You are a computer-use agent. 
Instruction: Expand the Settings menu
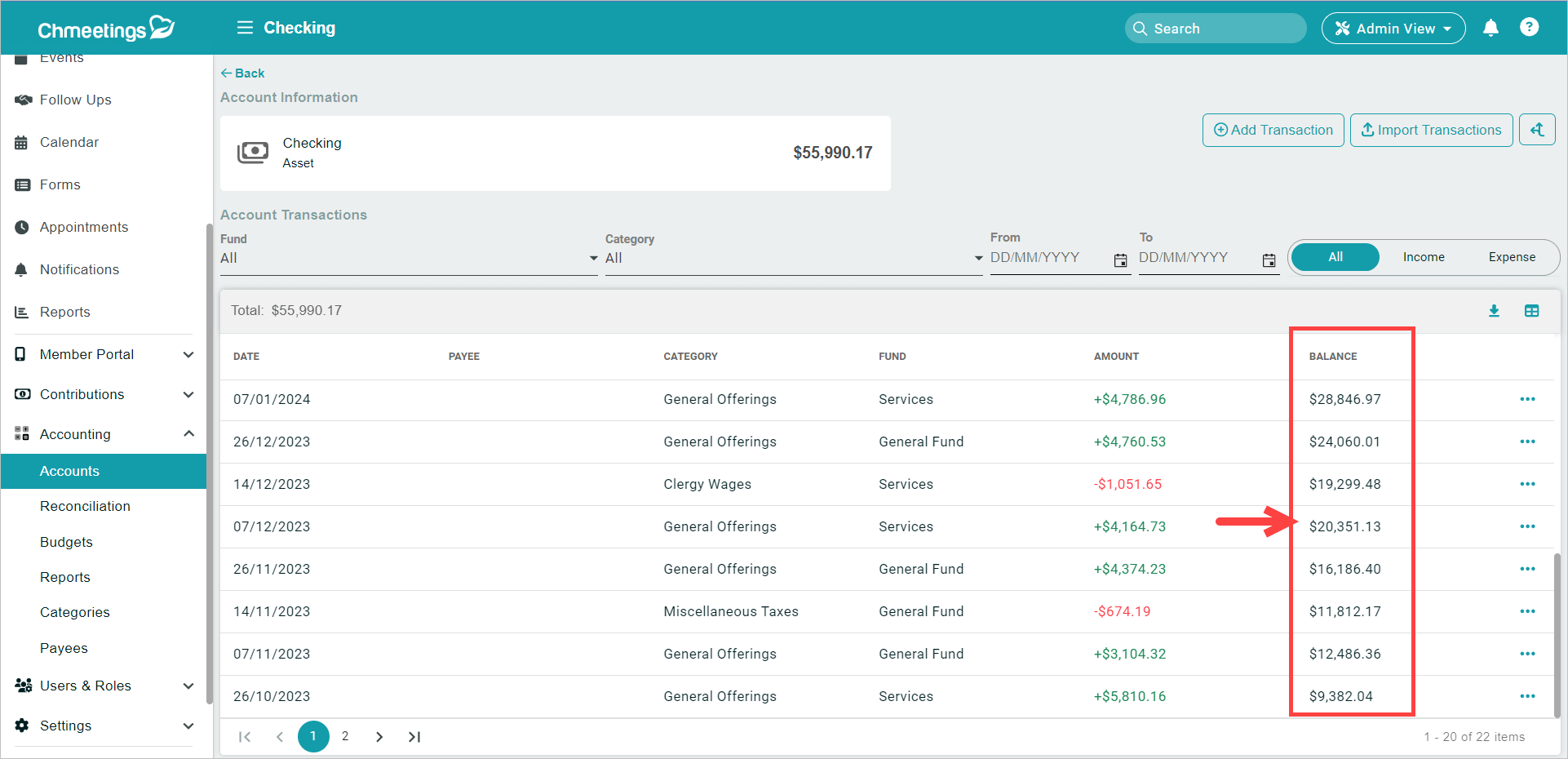(x=104, y=726)
